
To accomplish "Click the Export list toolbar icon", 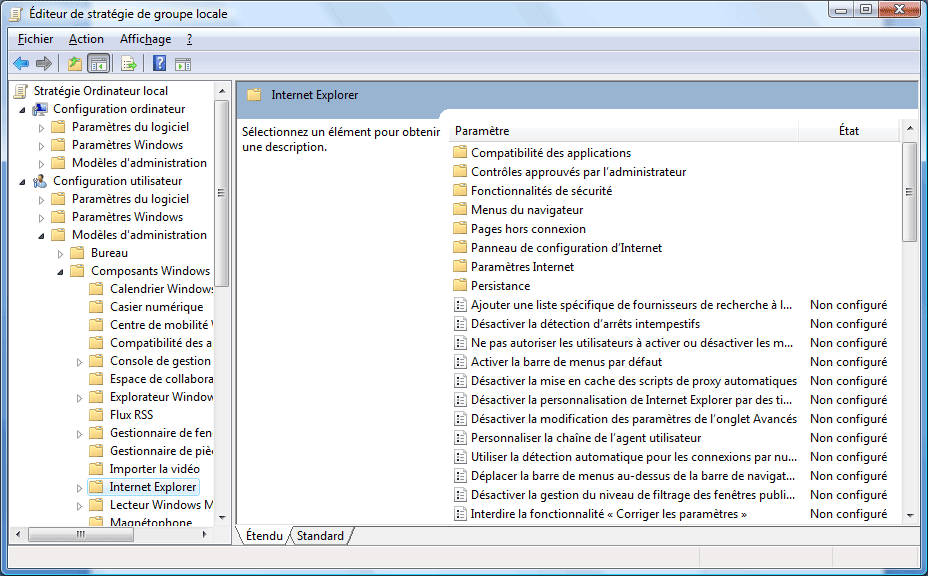I will (128, 63).
